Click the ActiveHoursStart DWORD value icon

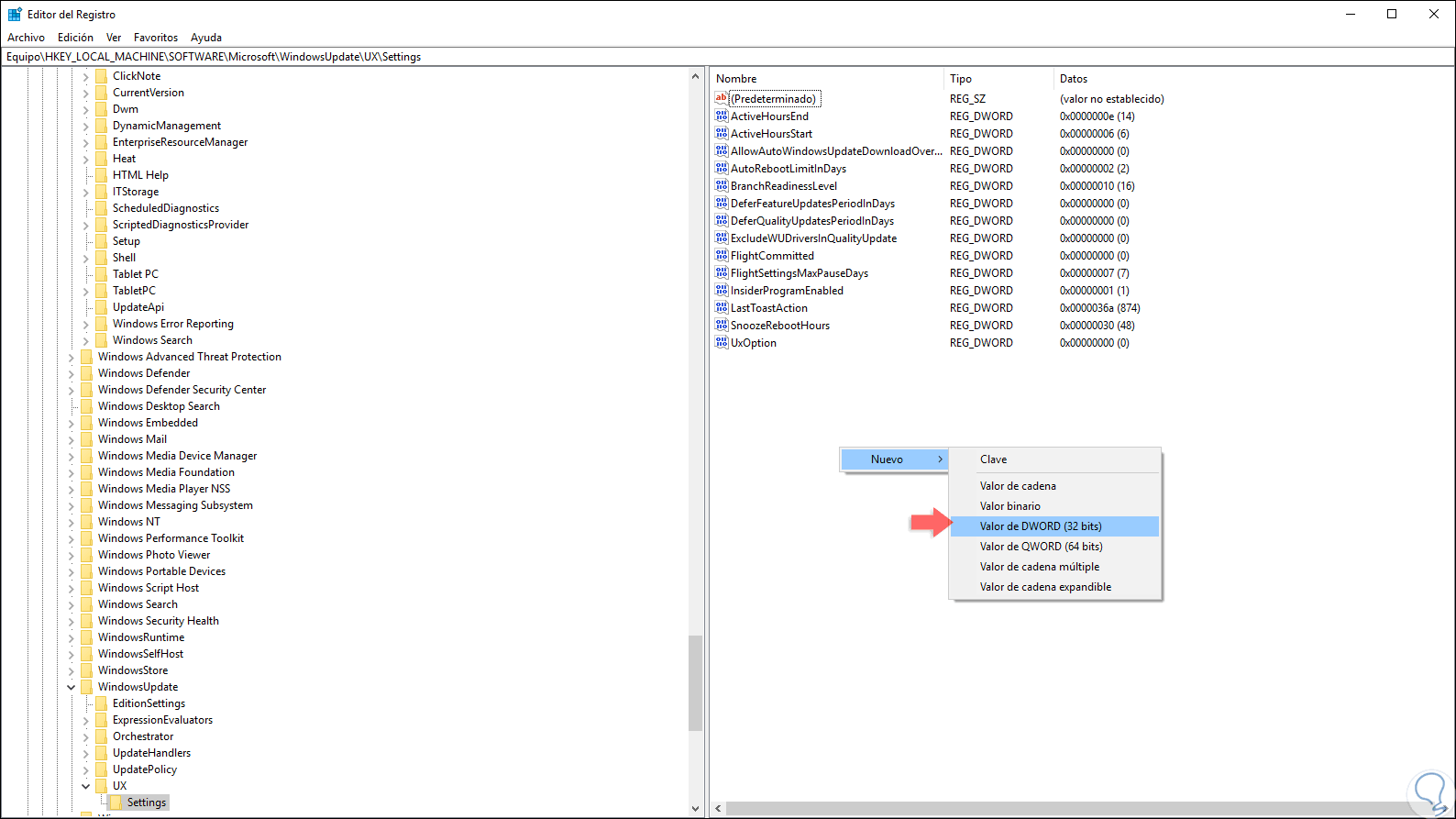coord(722,134)
